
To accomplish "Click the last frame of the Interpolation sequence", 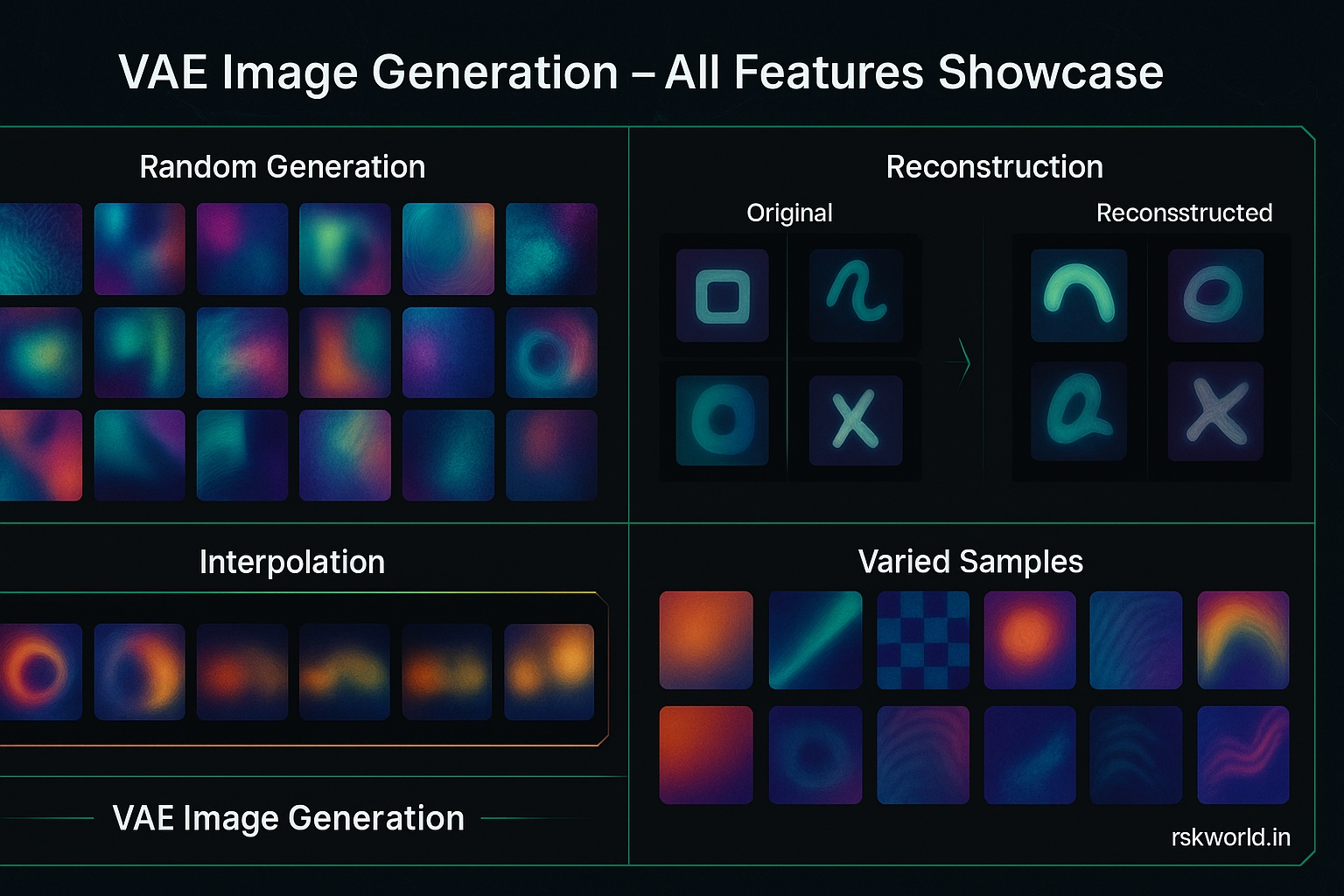I will [549, 670].
